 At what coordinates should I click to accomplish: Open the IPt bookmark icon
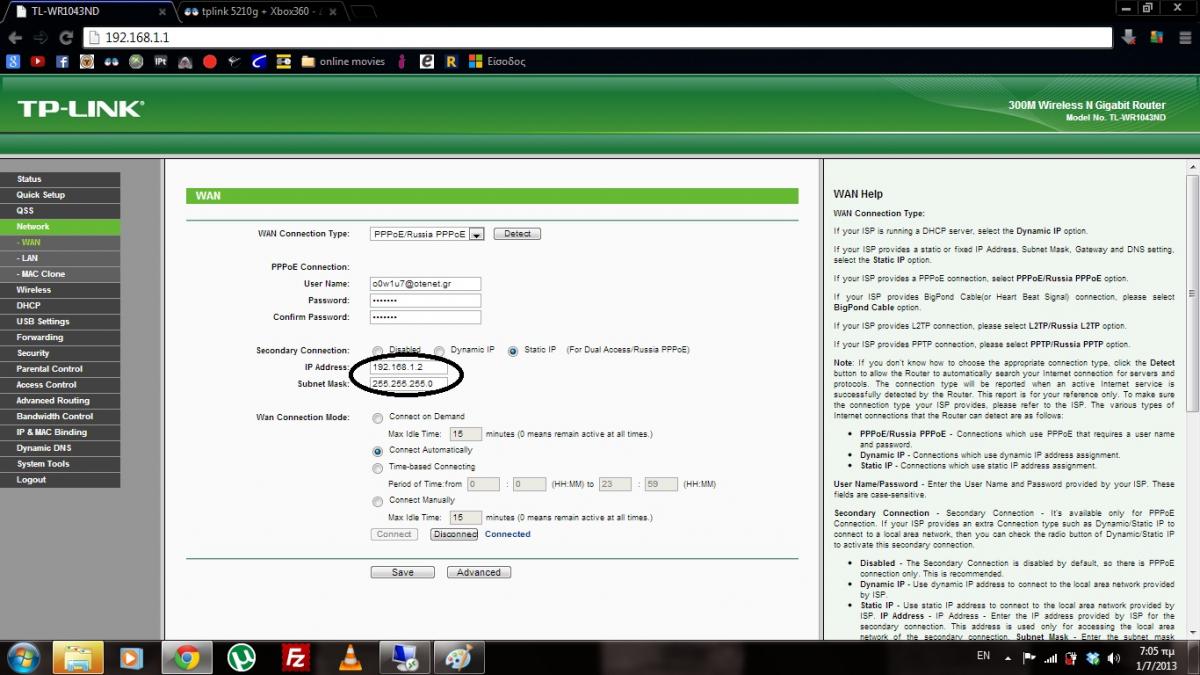click(160, 61)
